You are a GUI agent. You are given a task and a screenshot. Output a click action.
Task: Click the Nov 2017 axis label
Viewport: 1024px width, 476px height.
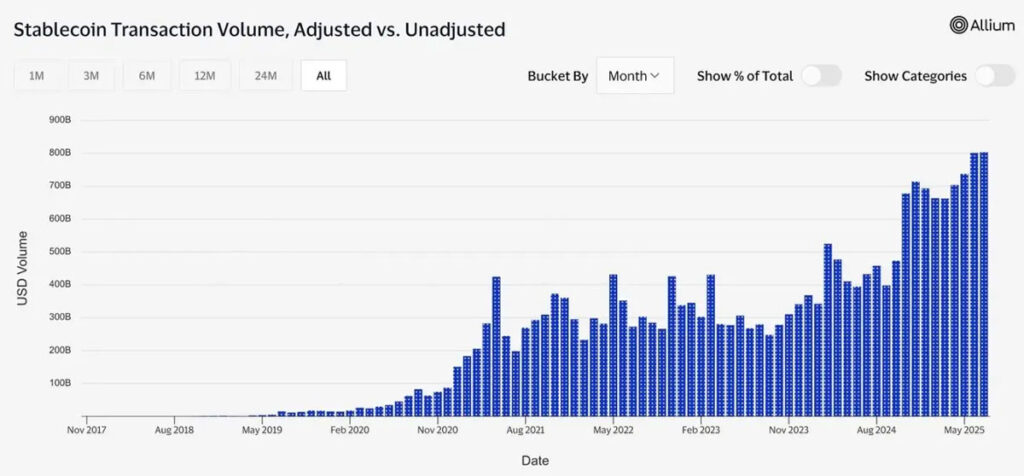pyautogui.click(x=86, y=431)
